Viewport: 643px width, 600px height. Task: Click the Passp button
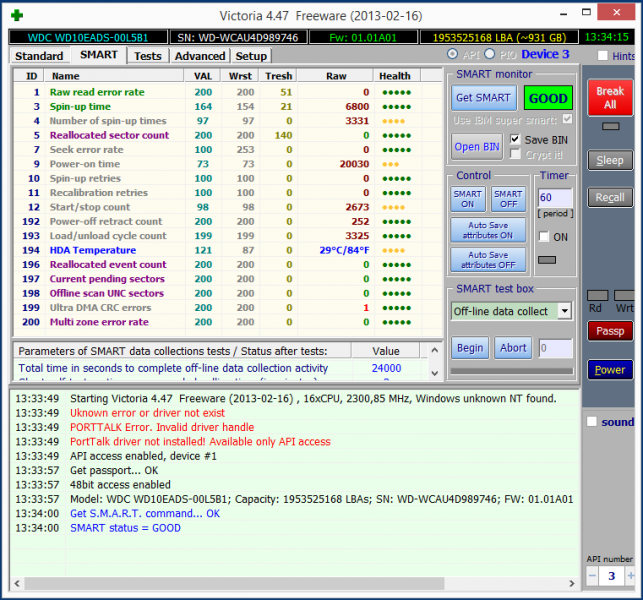click(x=609, y=331)
